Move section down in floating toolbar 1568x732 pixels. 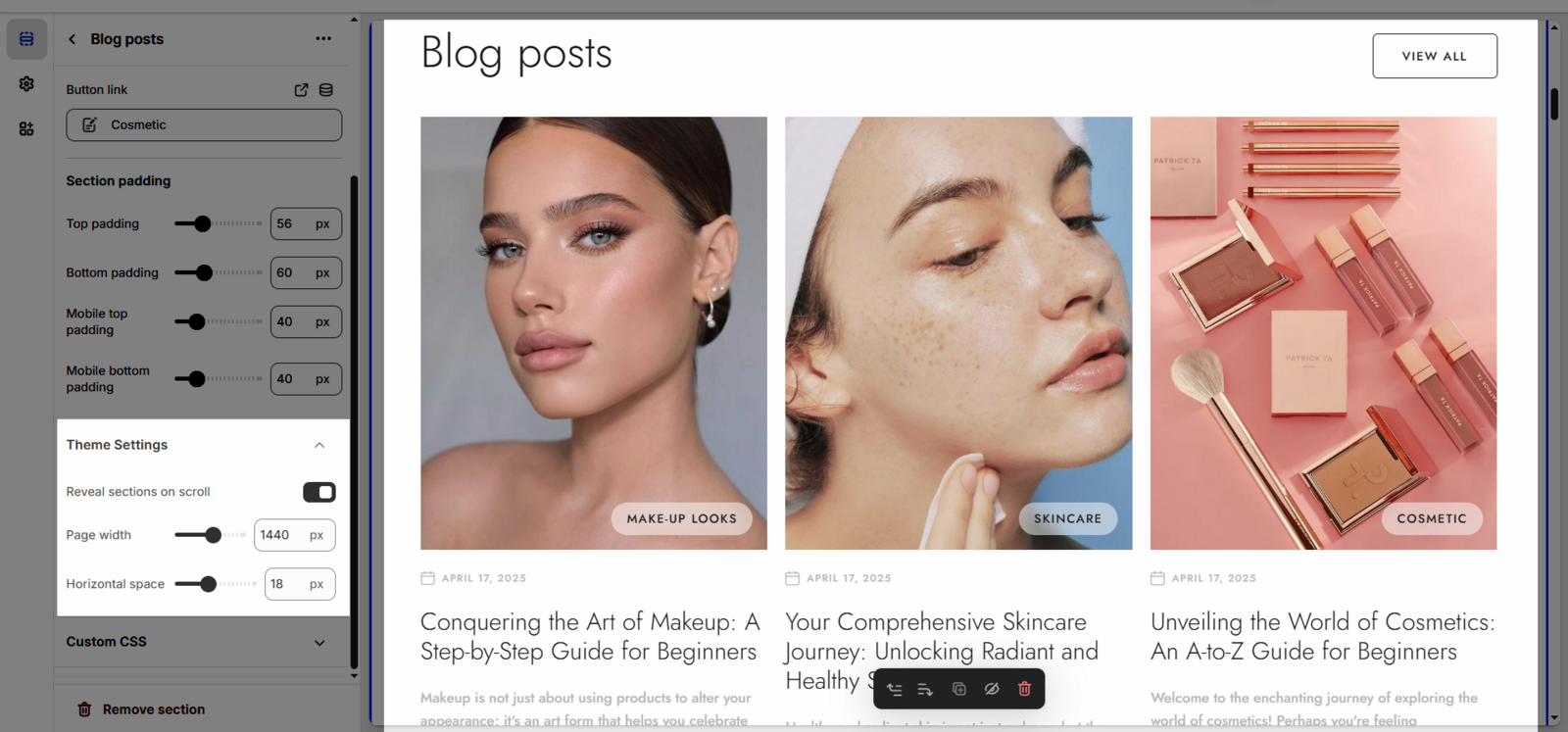[925, 690]
